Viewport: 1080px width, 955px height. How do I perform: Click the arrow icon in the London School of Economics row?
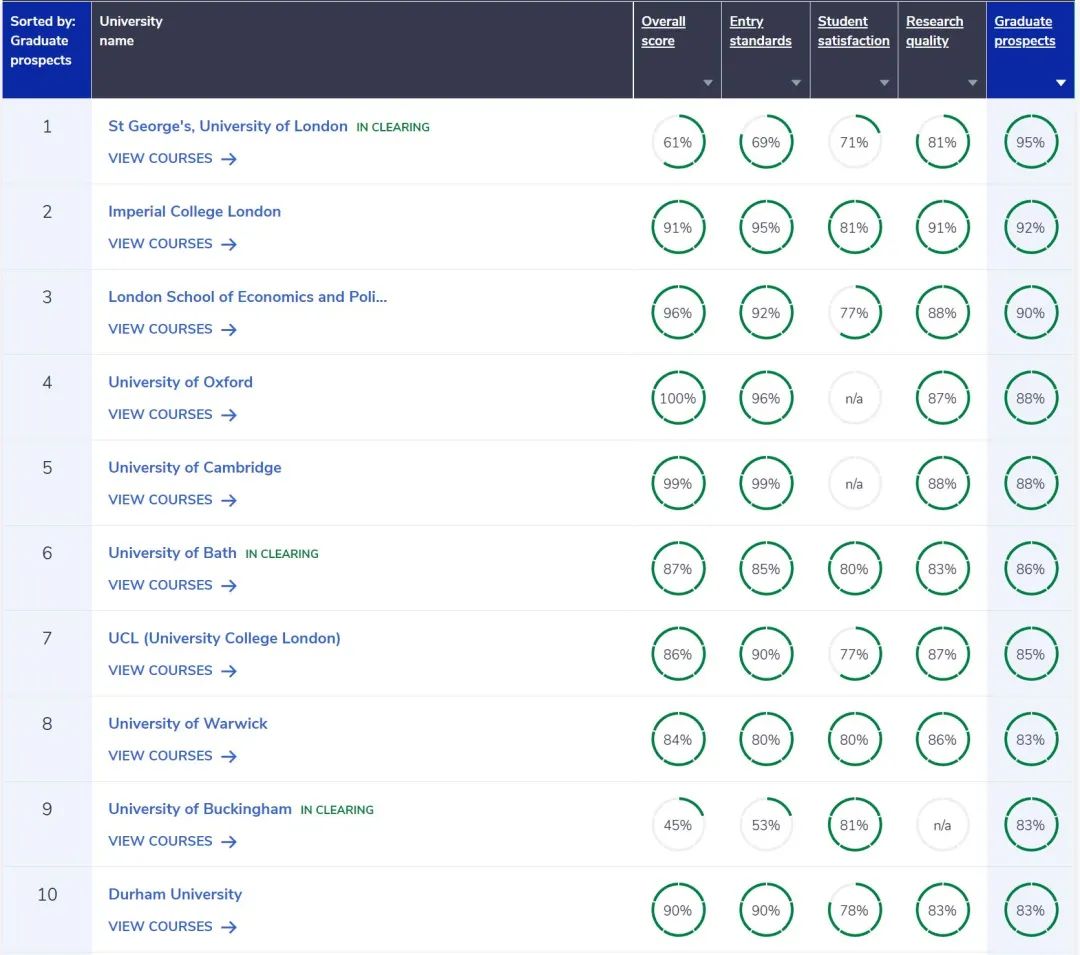[229, 330]
